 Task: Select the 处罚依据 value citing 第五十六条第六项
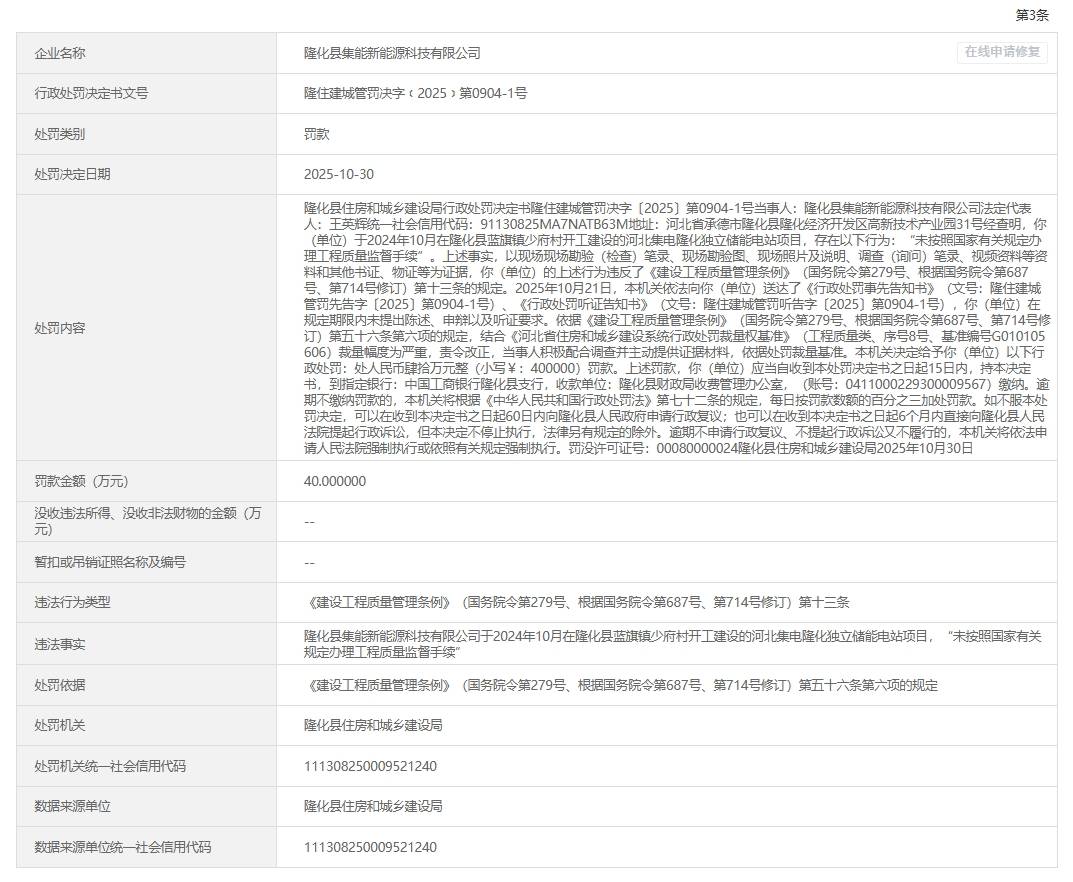pos(620,685)
